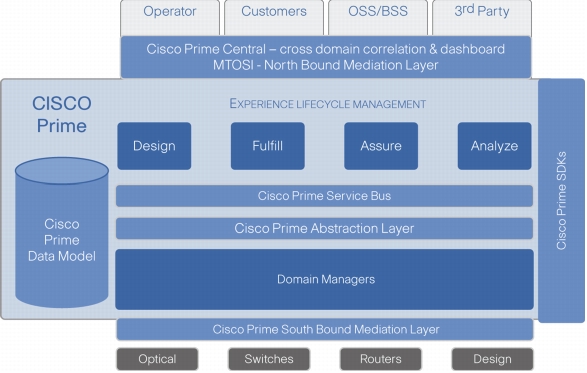Viewport: 587px width, 373px height.
Task: Select the Customers tab
Action: pos(274,18)
